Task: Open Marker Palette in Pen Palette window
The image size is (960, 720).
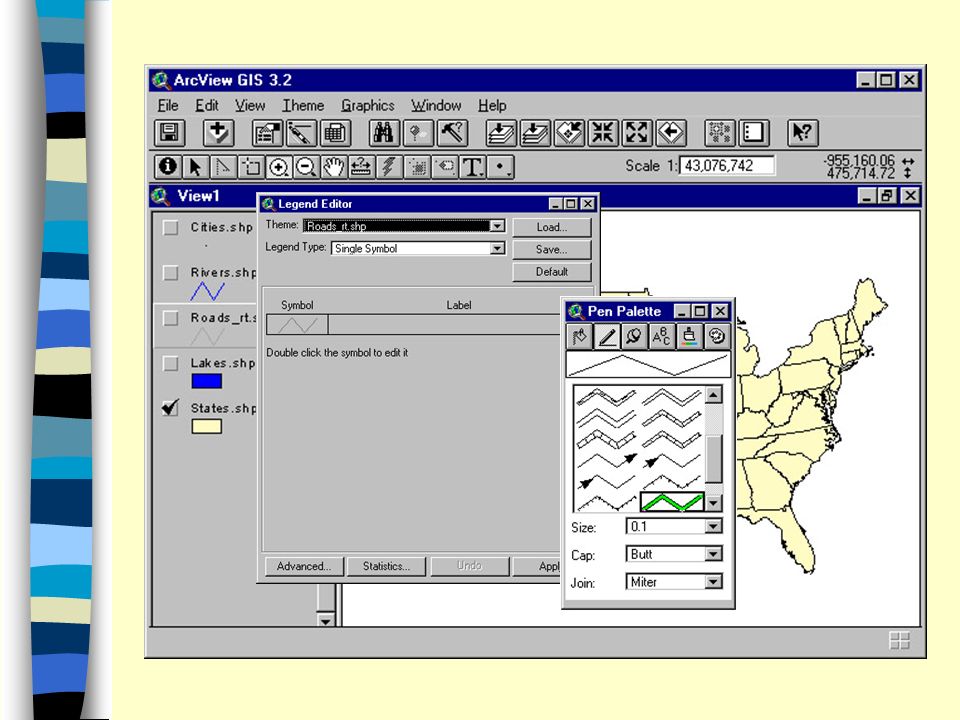Action: [x=635, y=336]
